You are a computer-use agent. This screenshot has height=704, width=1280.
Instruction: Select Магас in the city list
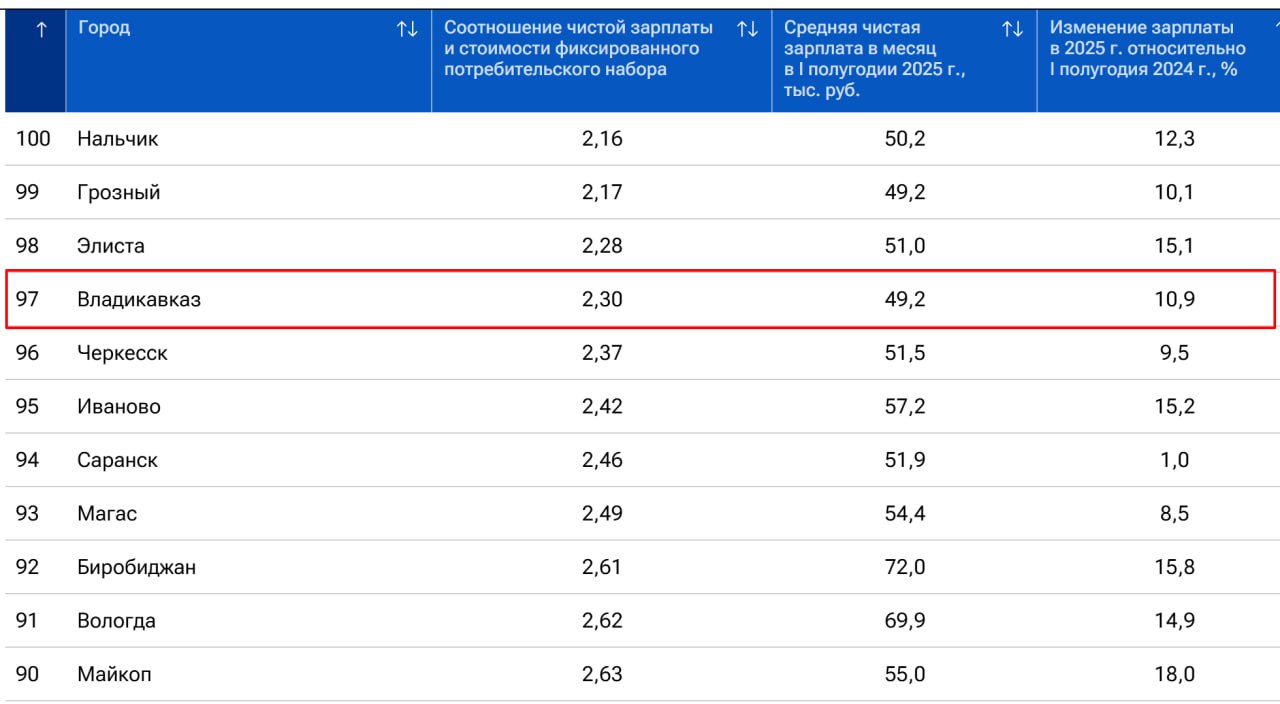point(107,514)
